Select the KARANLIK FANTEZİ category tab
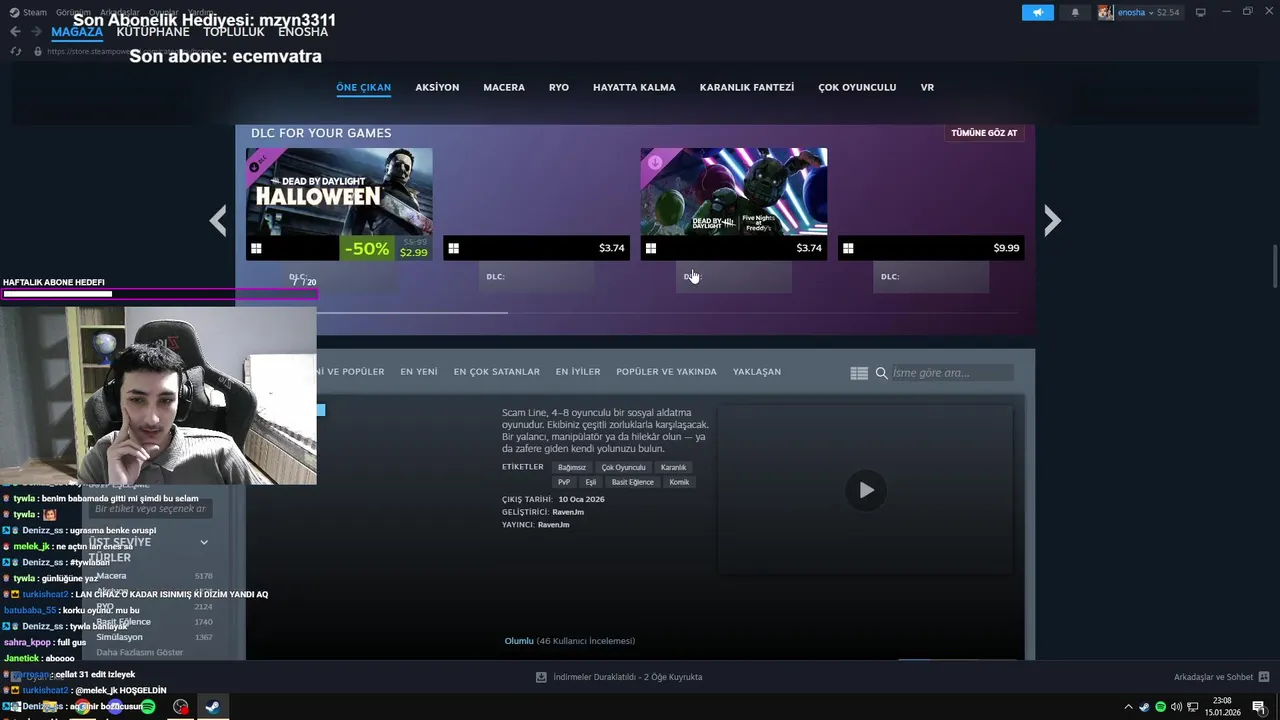The image size is (1280, 720). pos(747,87)
